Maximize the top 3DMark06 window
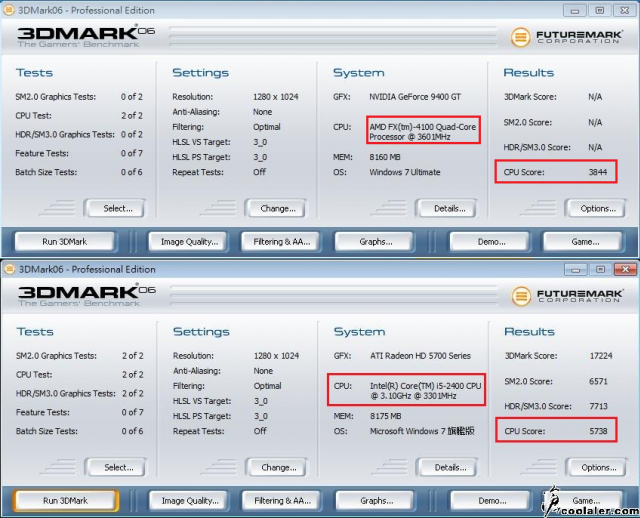This screenshot has height=518, width=640. point(600,10)
